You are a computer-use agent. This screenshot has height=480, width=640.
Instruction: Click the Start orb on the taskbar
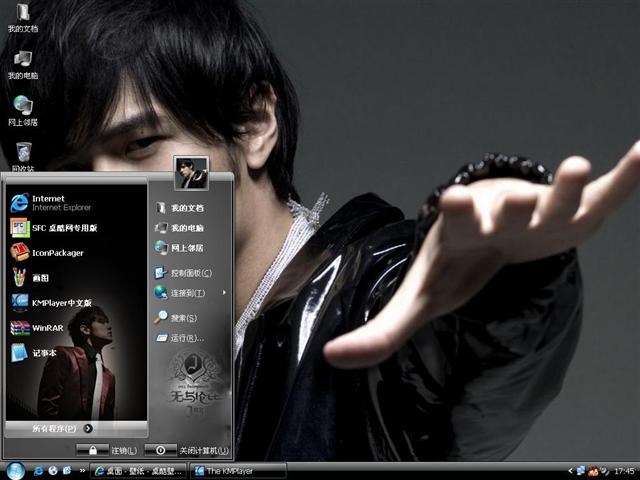15,470
